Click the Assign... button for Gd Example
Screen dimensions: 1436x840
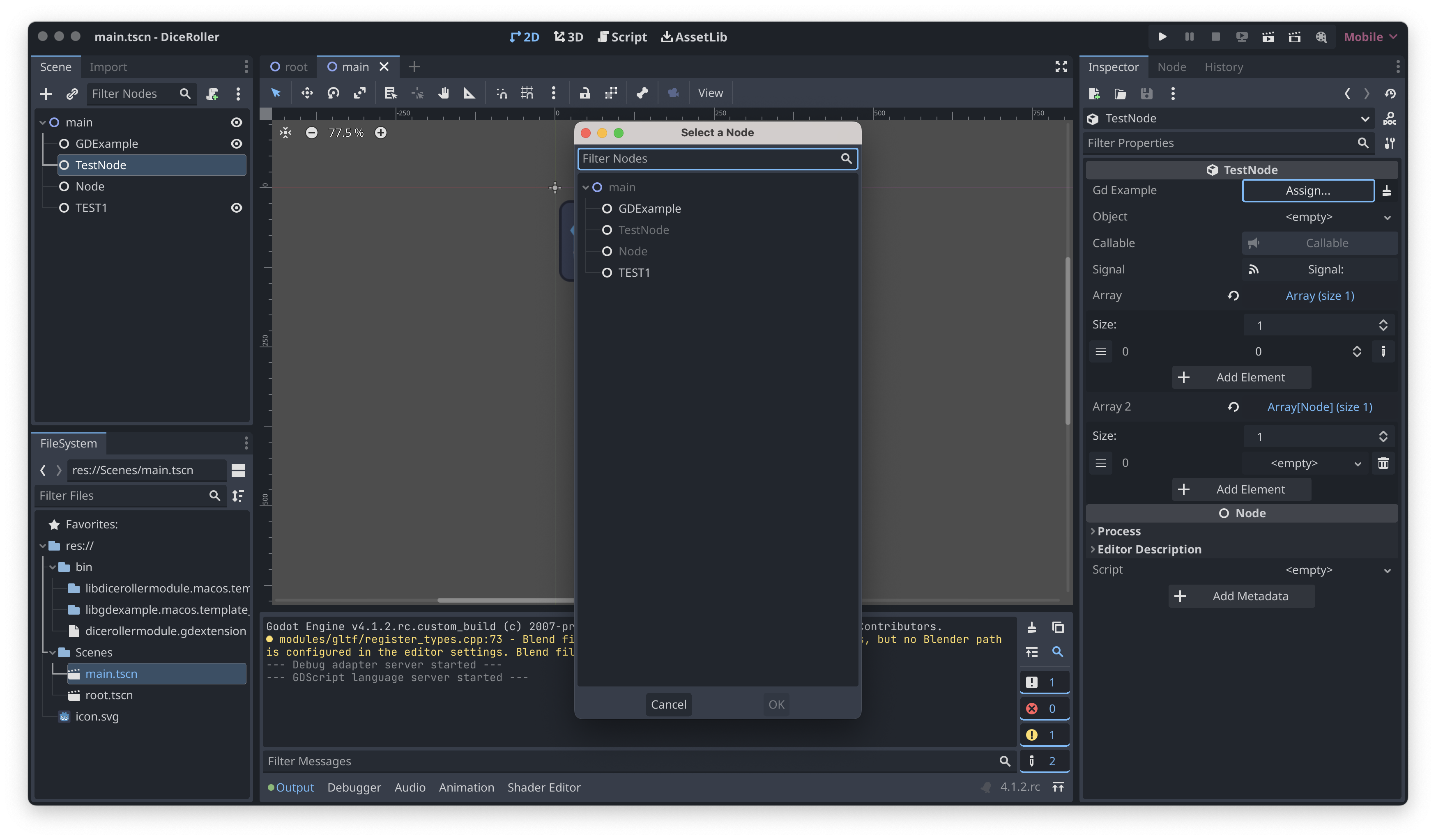[x=1308, y=191]
